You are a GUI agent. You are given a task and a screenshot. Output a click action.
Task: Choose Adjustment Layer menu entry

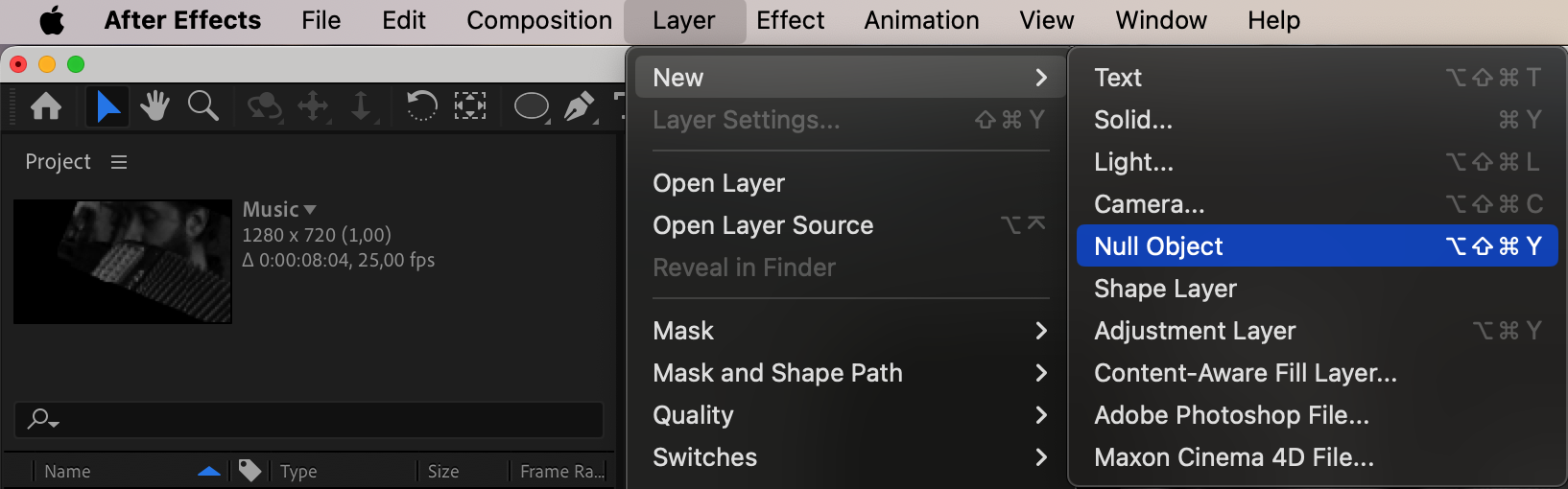pos(1317,331)
